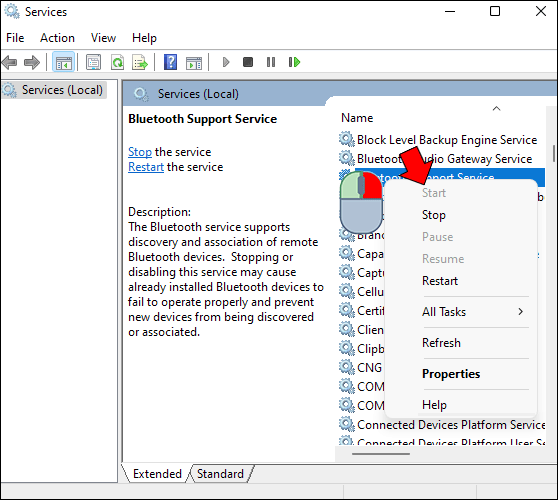Viewport: 558px width, 500px height.
Task: Open the View menu
Action: click(103, 38)
